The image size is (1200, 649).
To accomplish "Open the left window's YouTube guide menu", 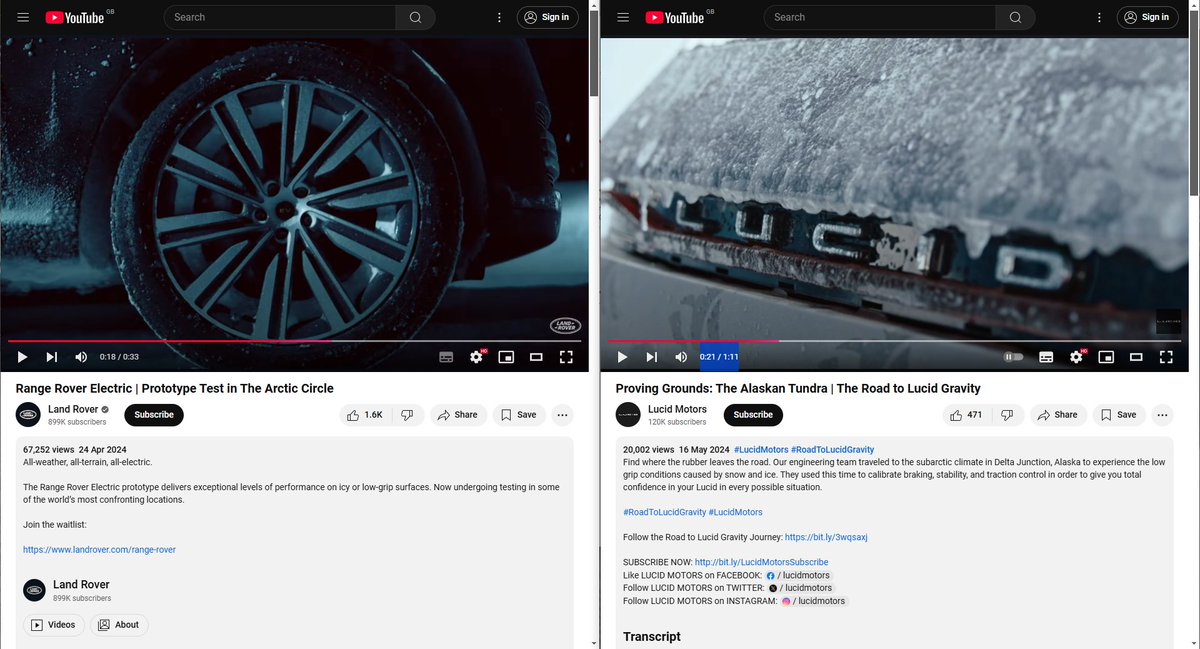I will (22, 17).
